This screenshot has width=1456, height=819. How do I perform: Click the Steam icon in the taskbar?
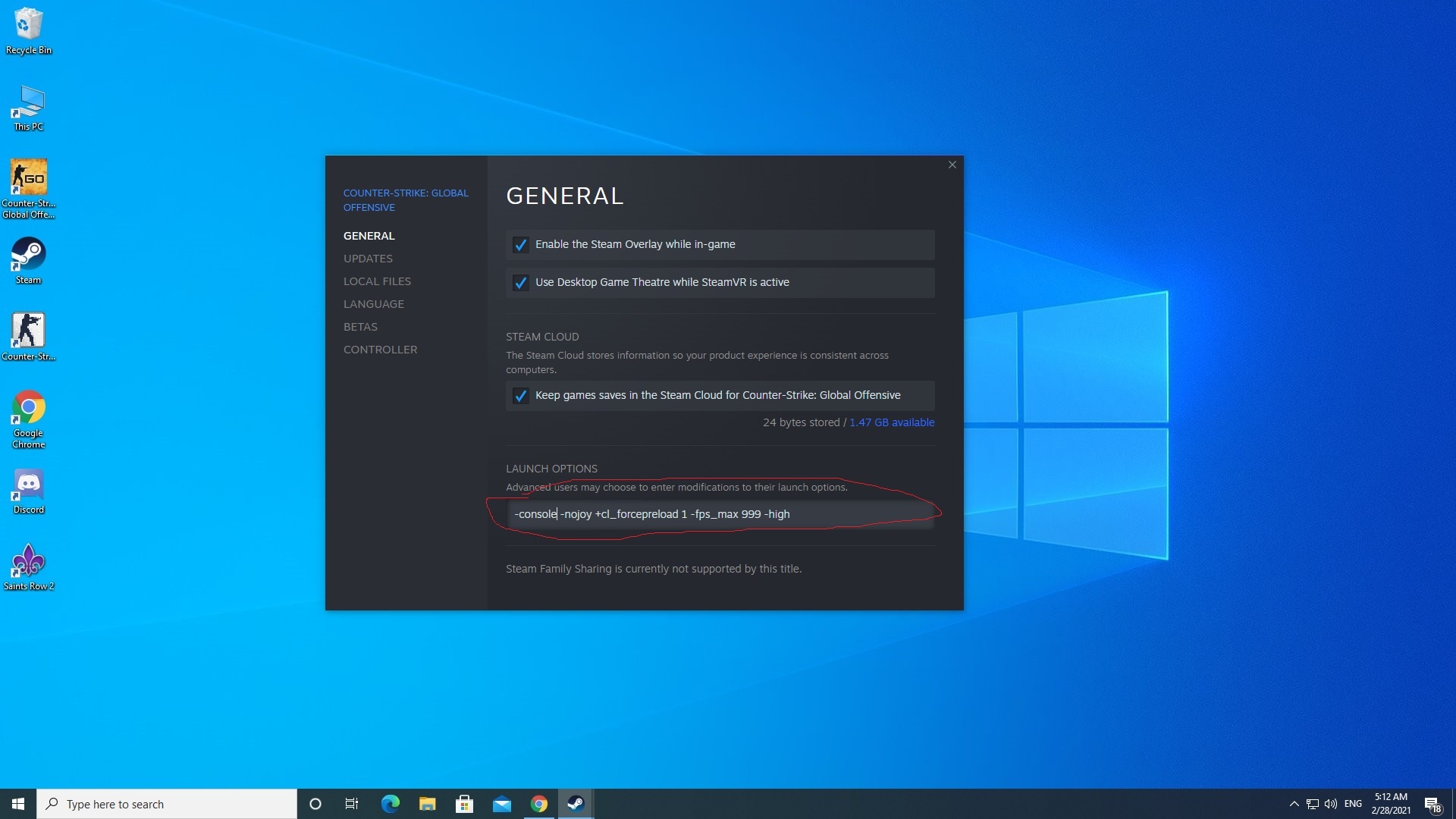point(576,804)
